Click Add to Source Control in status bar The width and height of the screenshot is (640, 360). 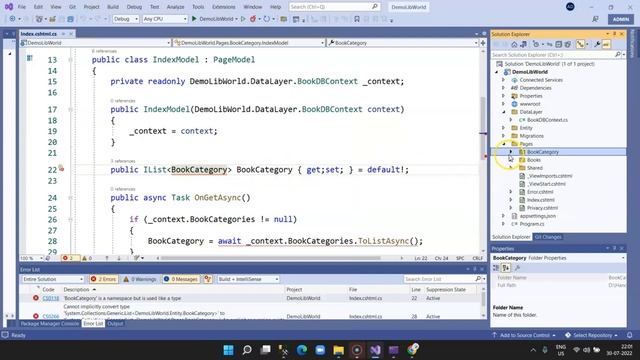[x=524, y=335]
